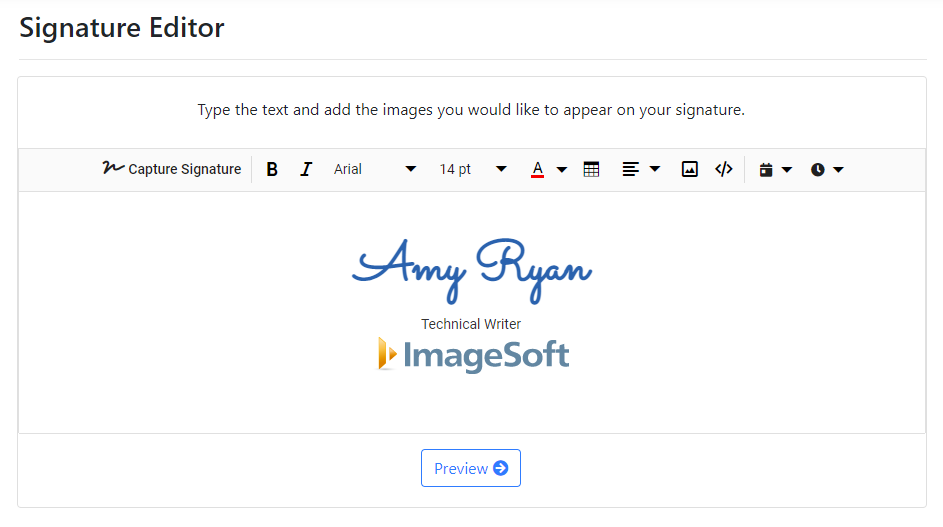Open the 14 pt font size dropdown
The width and height of the screenshot is (943, 527).
click(473, 170)
